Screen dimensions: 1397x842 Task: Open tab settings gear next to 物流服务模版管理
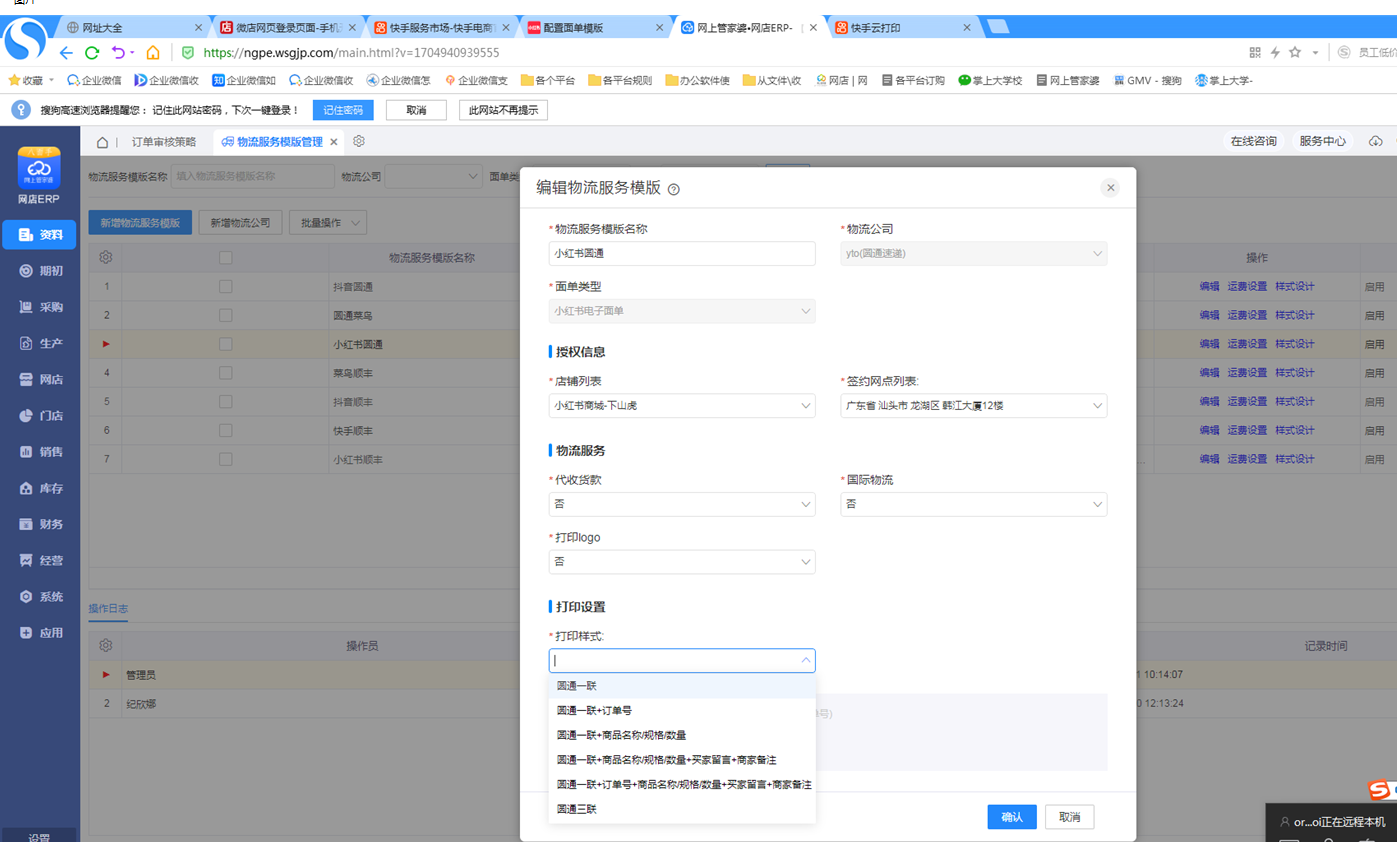point(359,142)
